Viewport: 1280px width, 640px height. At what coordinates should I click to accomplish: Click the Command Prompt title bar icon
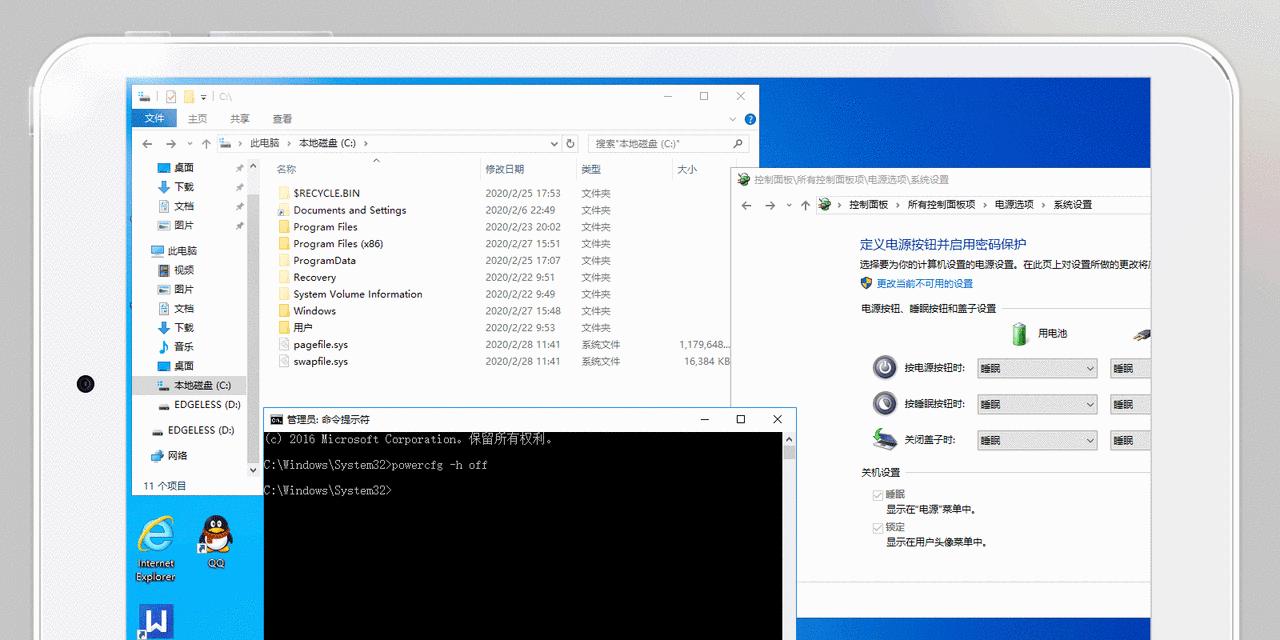(276, 420)
